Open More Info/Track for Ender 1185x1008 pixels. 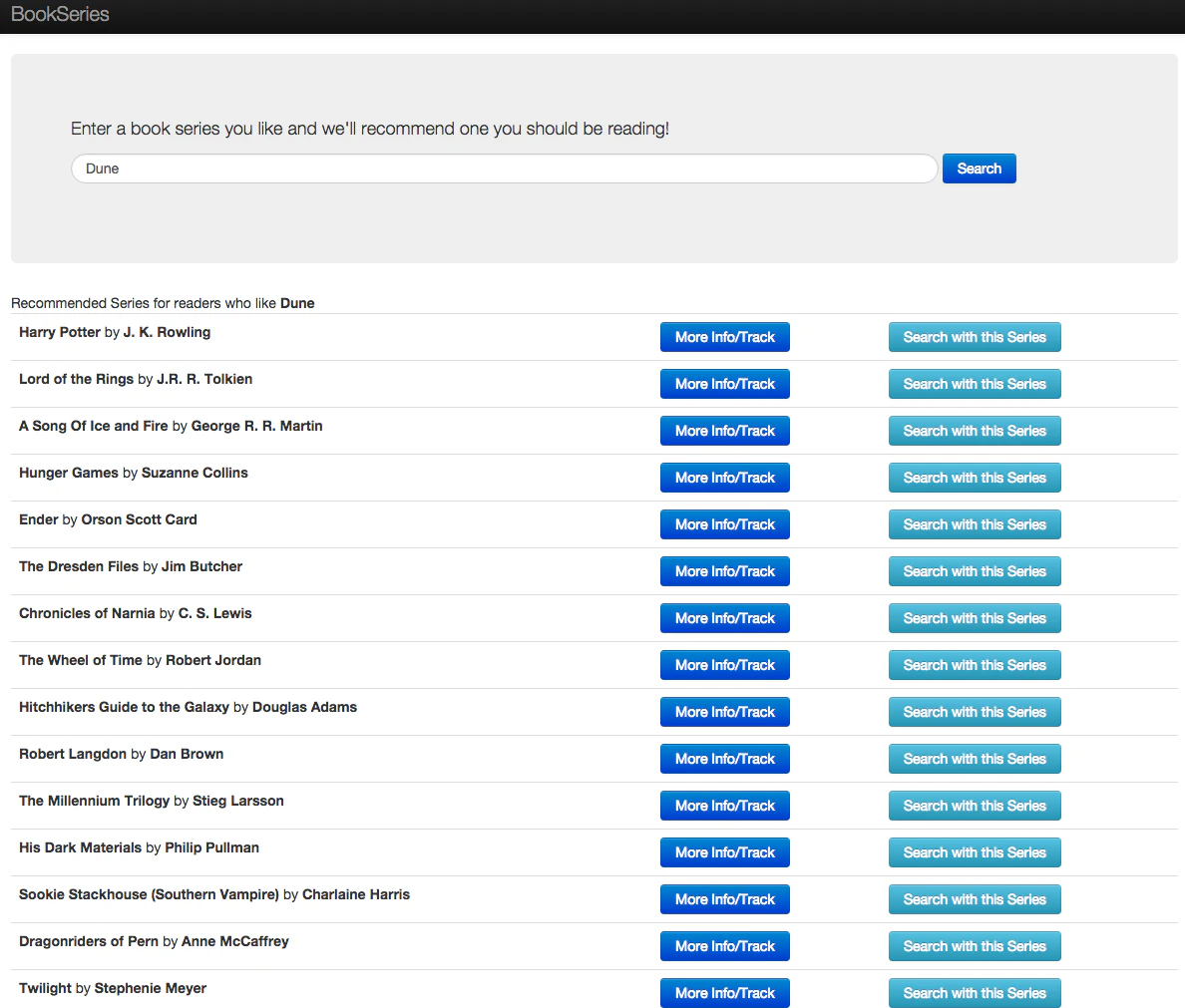[724, 523]
